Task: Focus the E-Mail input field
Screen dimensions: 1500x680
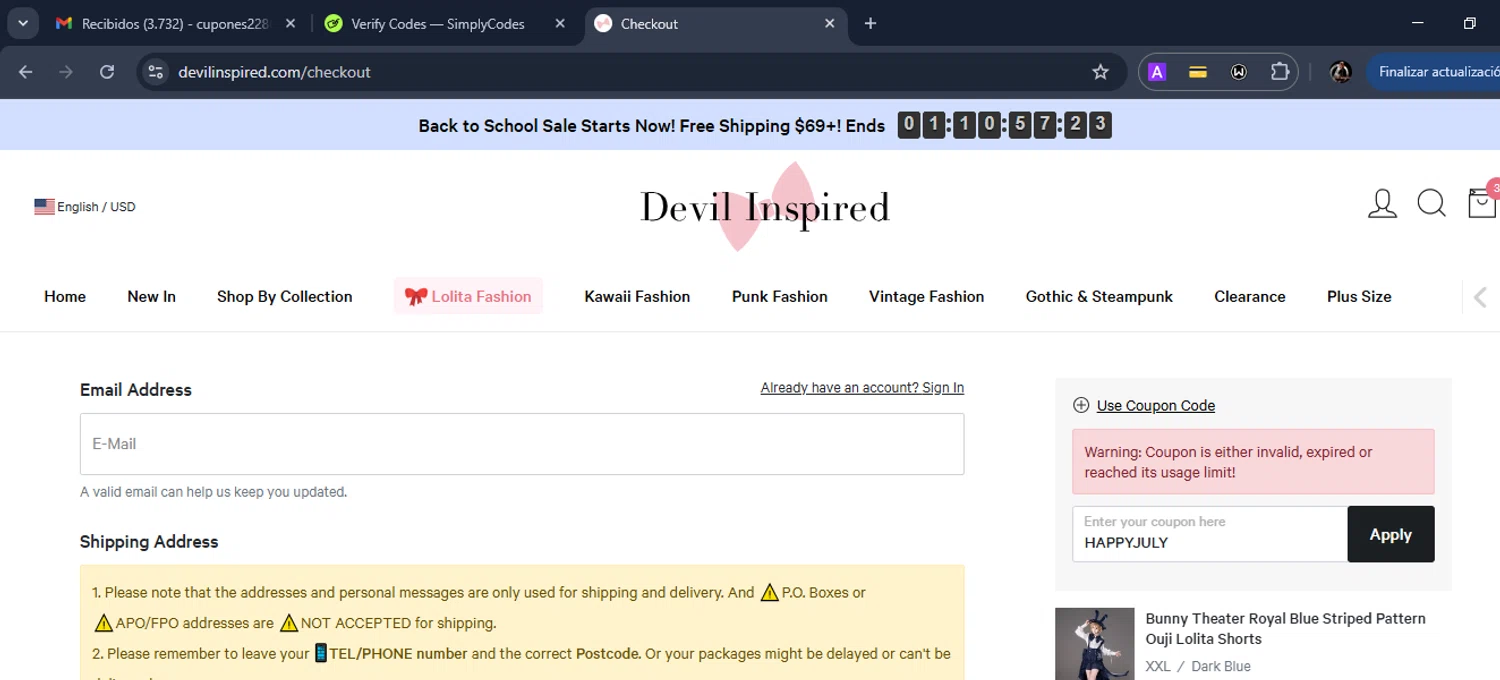Action: [522, 444]
